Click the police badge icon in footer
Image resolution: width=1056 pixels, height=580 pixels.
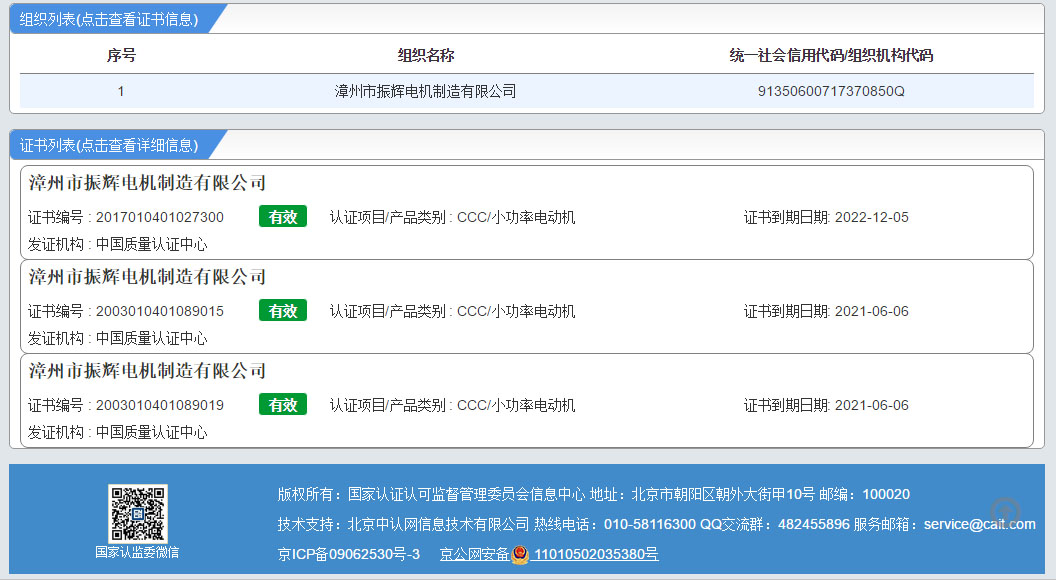pos(520,555)
